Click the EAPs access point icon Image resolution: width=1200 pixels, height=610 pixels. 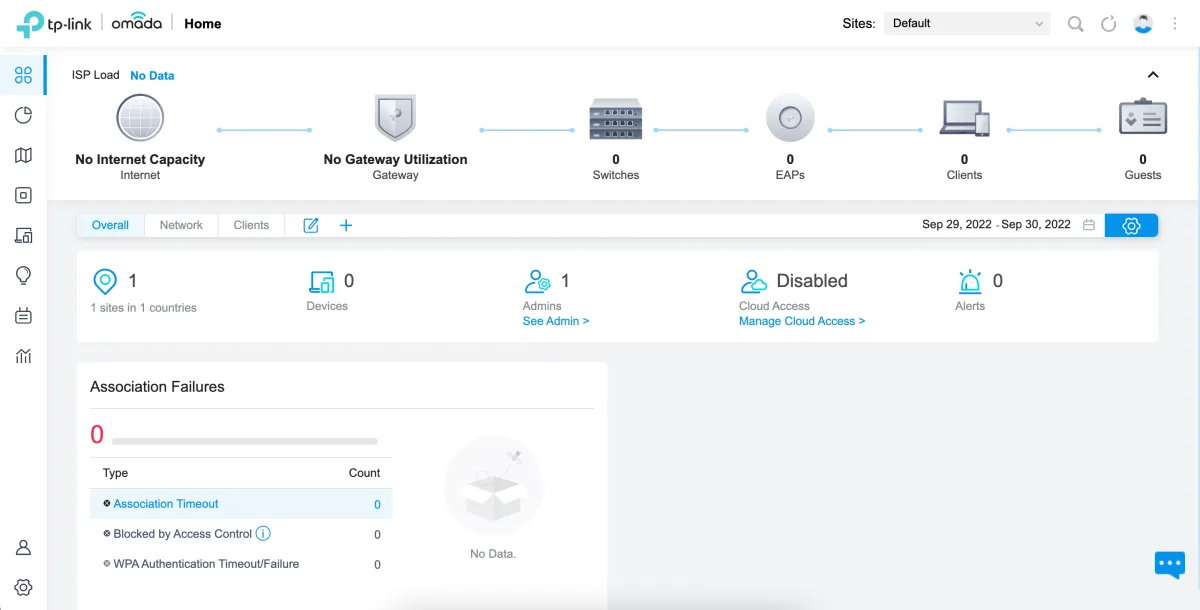[790, 118]
